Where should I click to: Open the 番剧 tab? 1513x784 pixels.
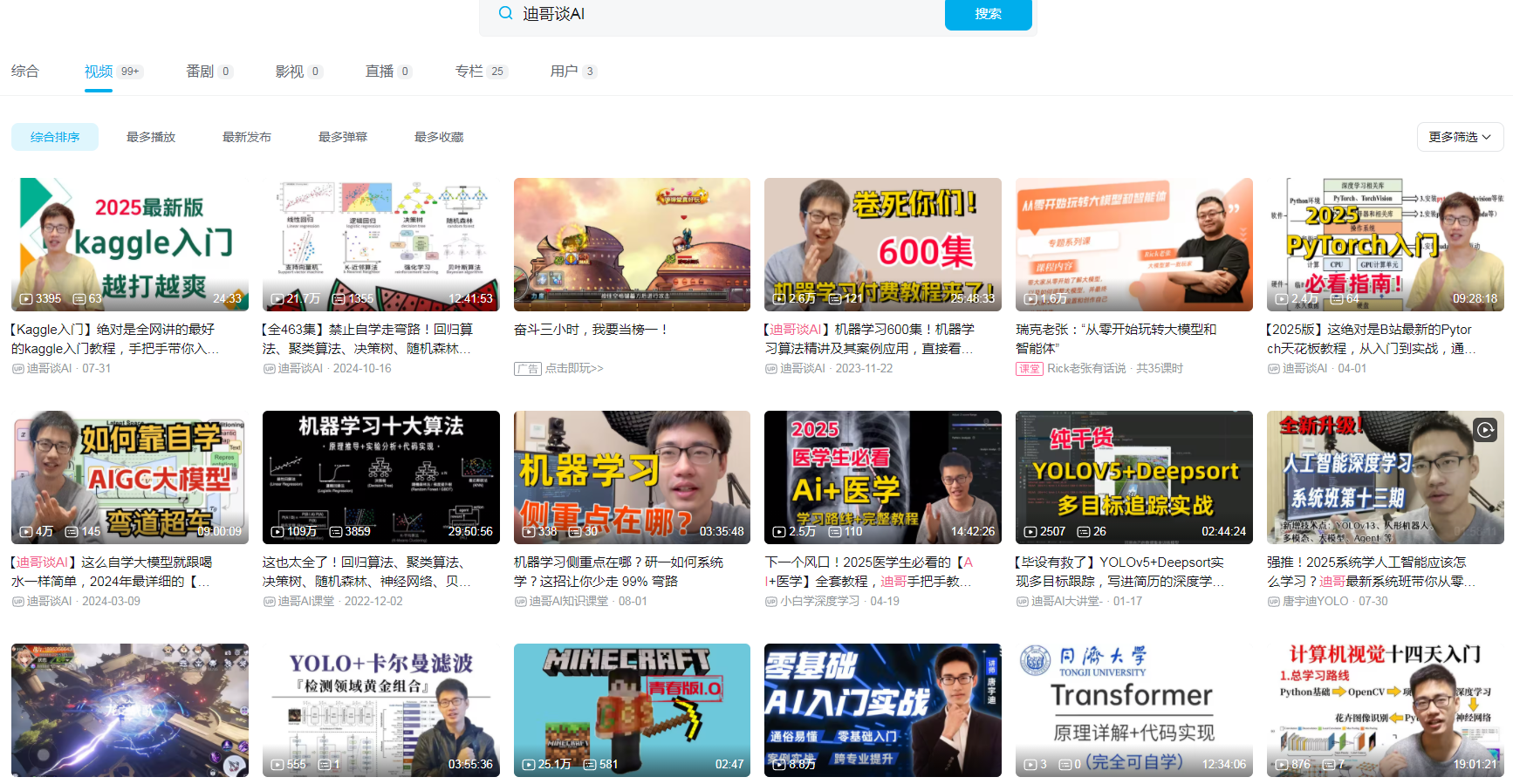(209, 72)
